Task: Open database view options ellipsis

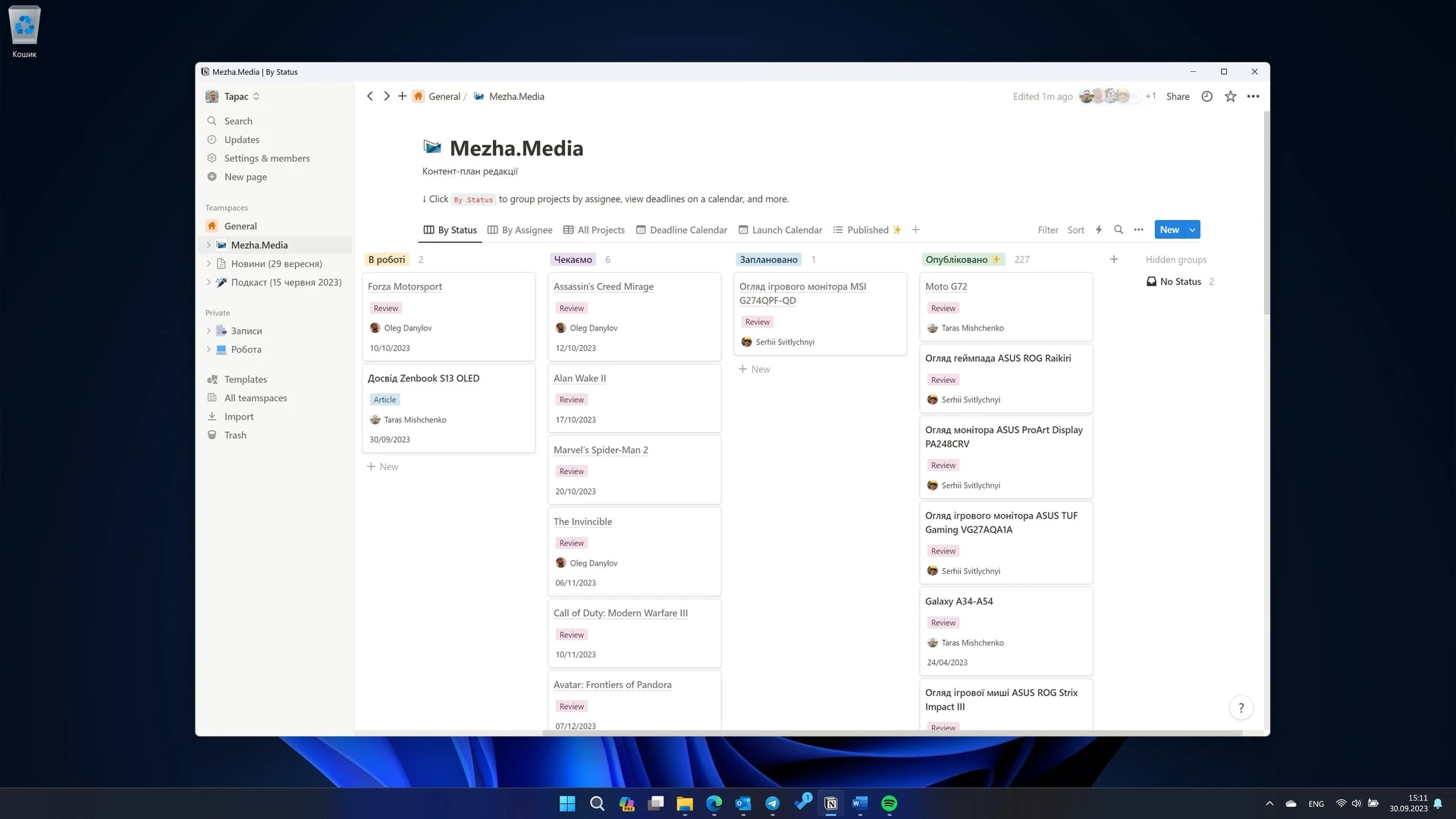Action: coord(1138,230)
